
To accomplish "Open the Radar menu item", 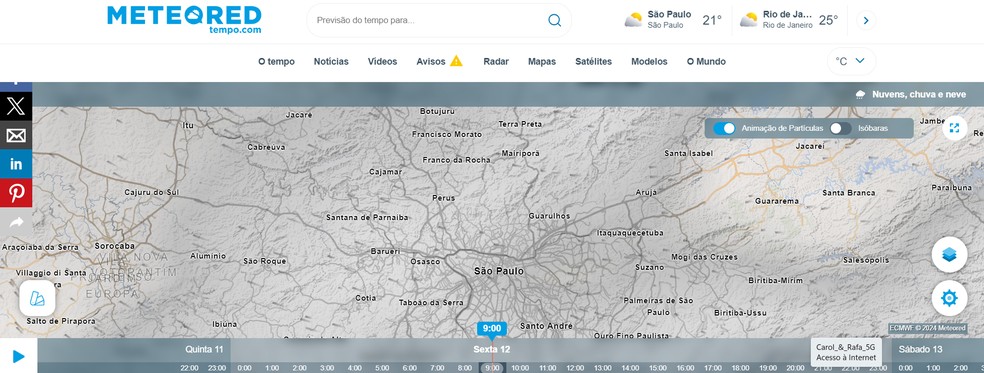I will (x=496, y=62).
